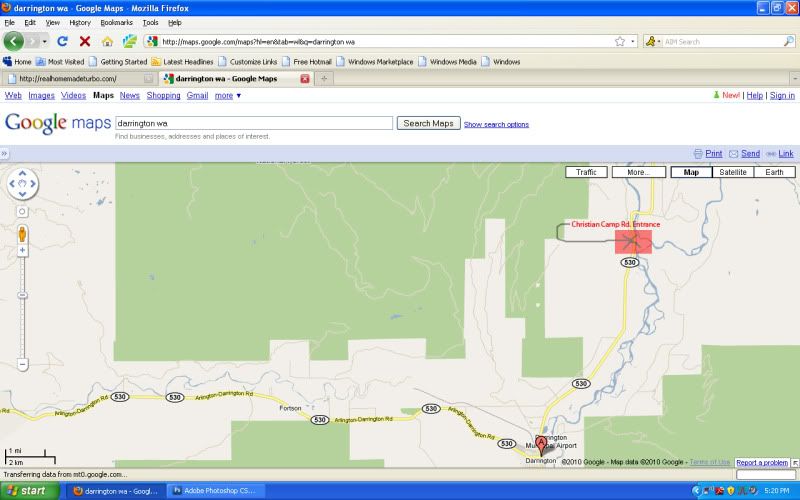800x500 pixels.
Task: Collapse the overview map corner icon
Action: point(795,463)
